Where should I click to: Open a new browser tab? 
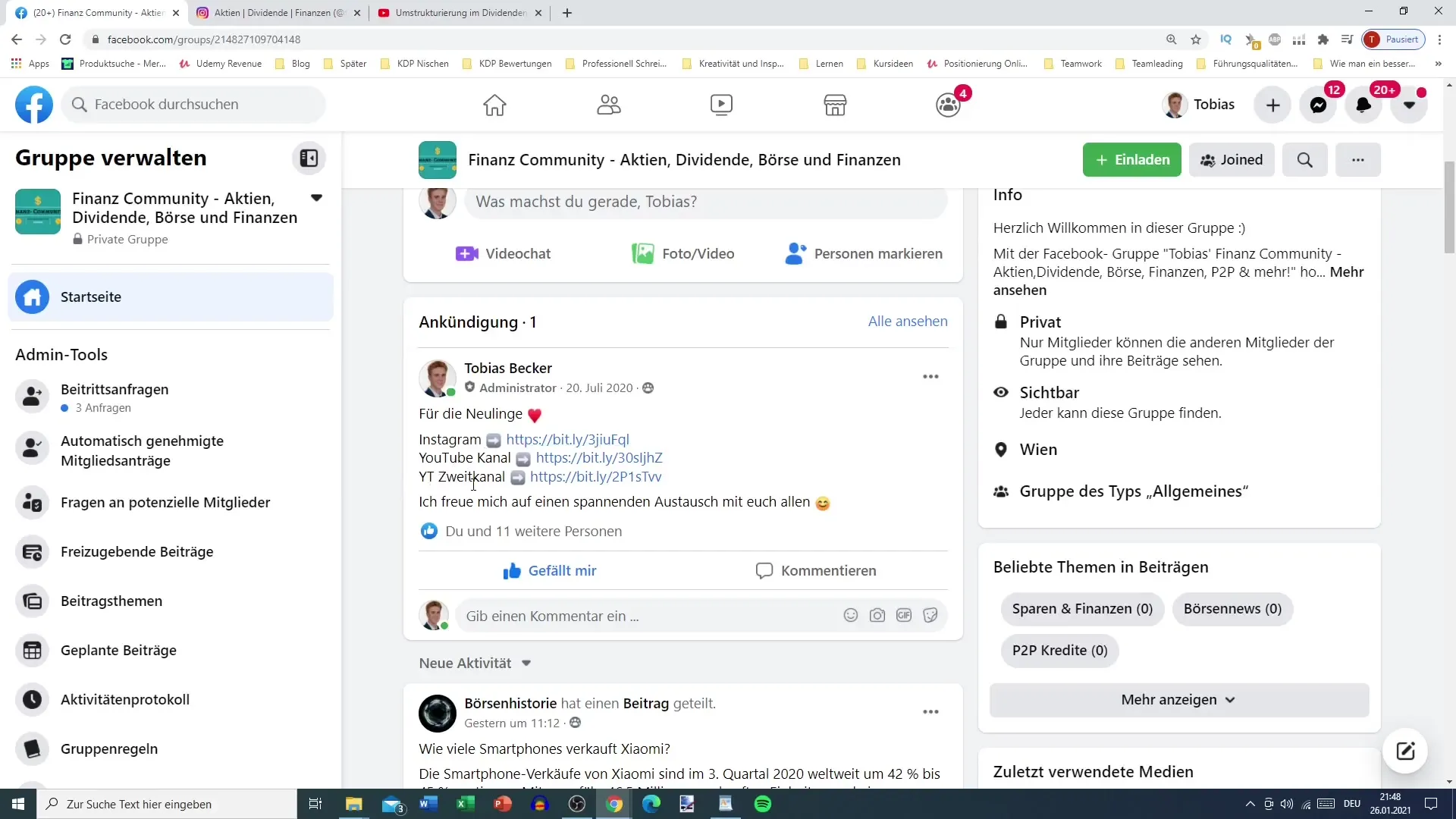pyautogui.click(x=567, y=13)
